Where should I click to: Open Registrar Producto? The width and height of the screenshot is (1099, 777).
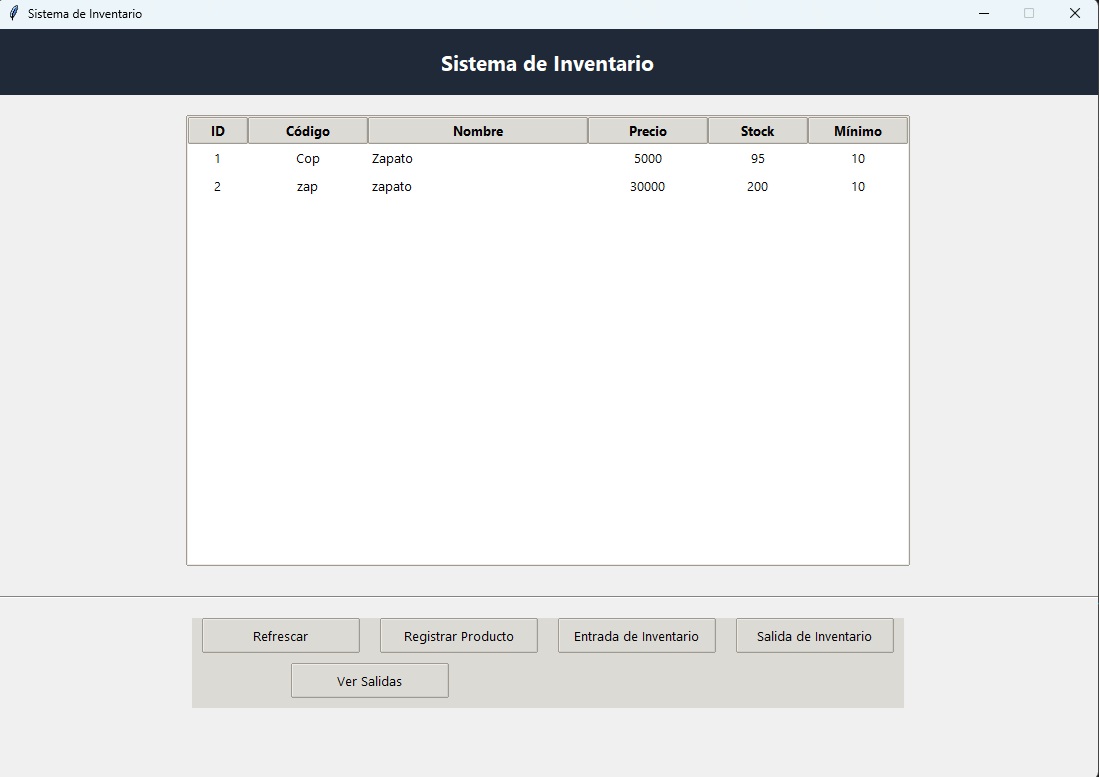coord(458,635)
